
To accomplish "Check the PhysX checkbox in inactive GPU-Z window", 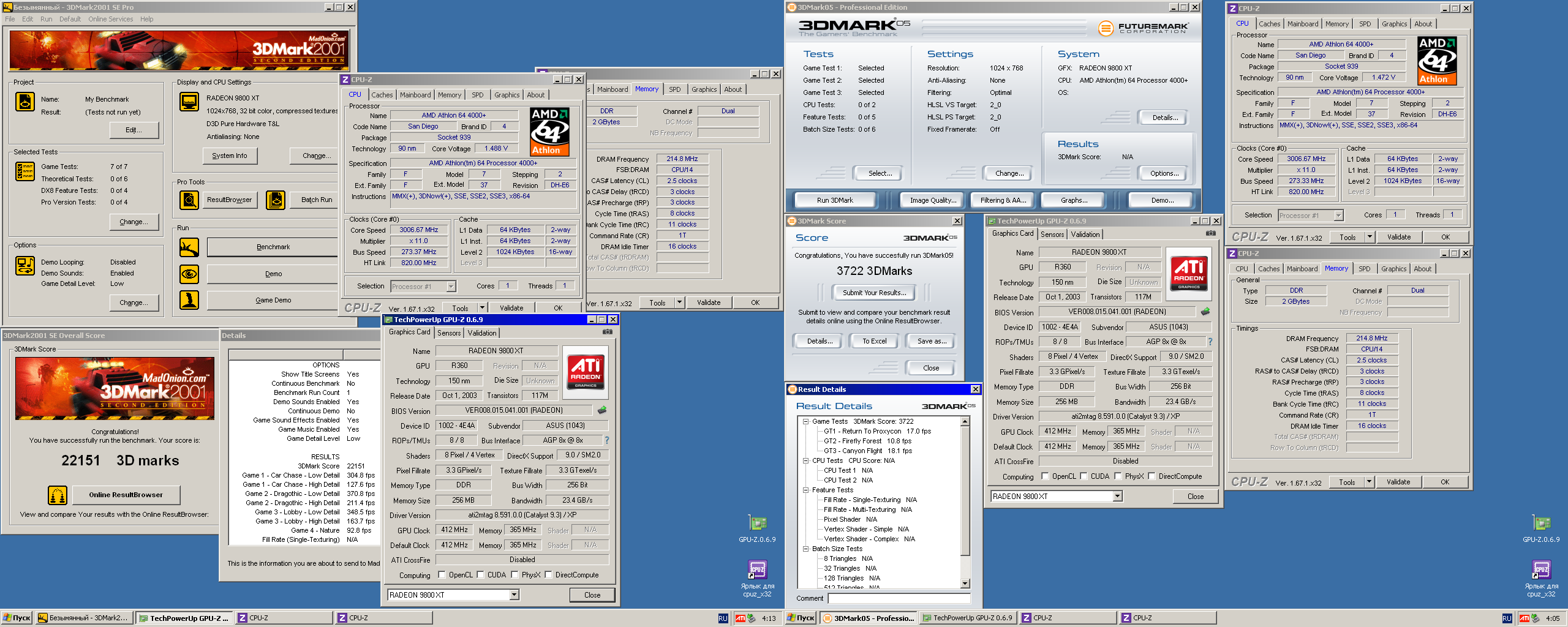I will point(1118,476).
